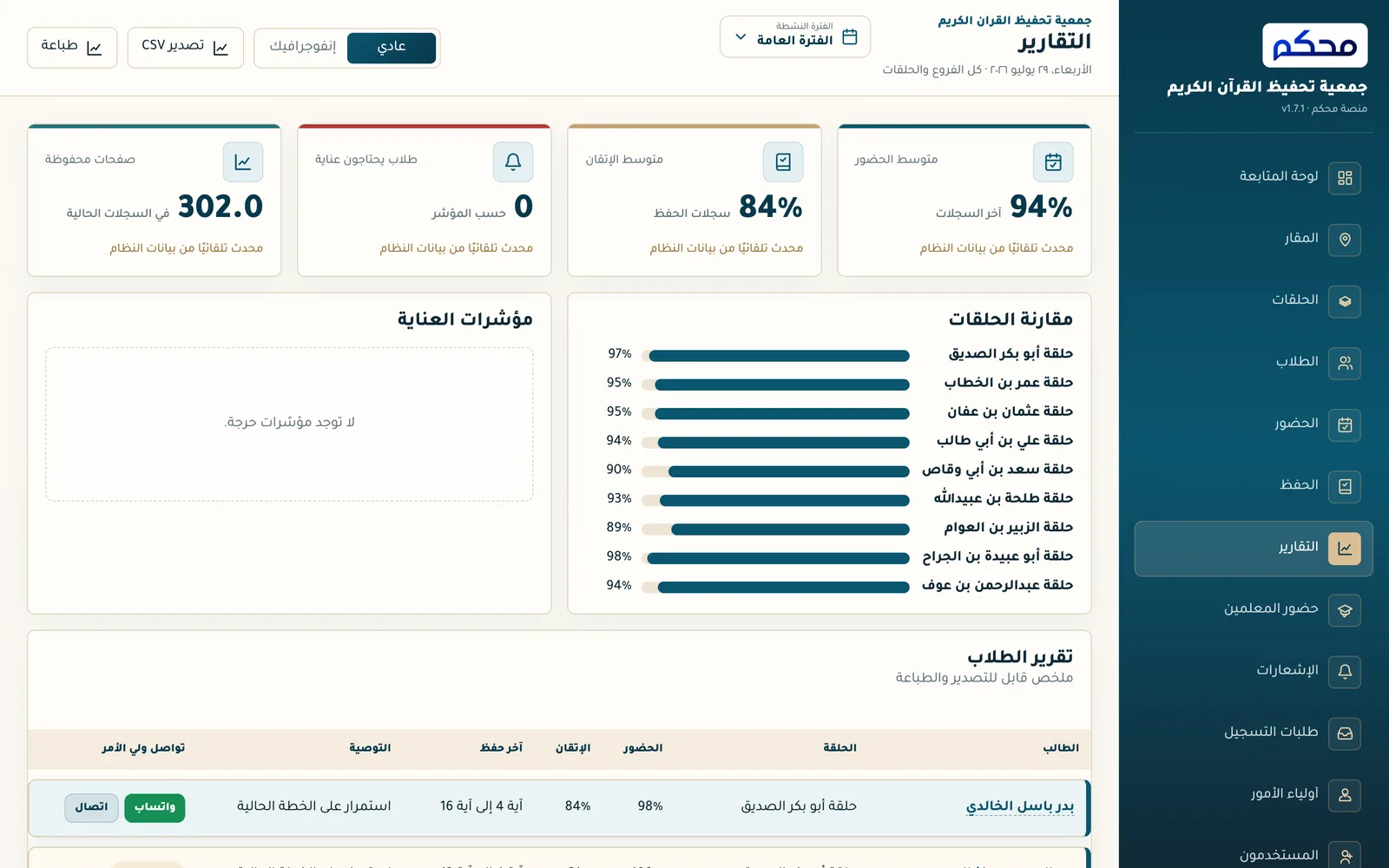1389x868 pixels.
Task: Click the التوصية column header
Action: (370, 748)
